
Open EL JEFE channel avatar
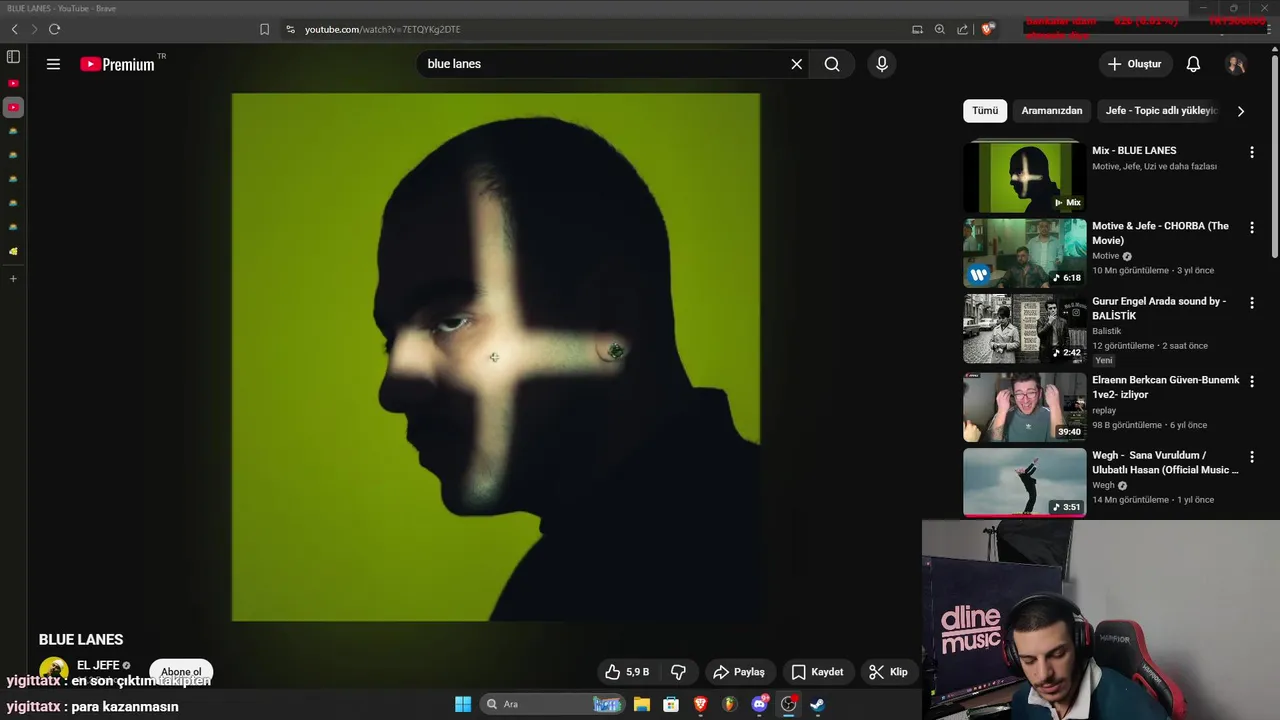[x=54, y=671]
